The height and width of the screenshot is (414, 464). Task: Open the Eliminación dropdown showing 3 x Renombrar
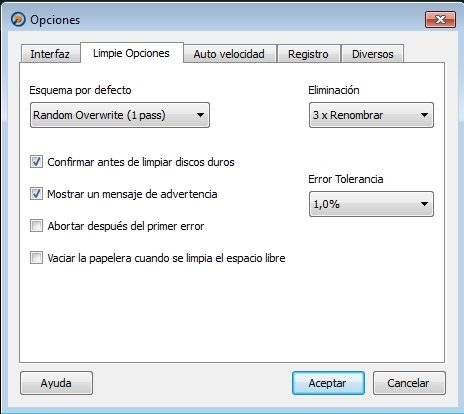371,115
